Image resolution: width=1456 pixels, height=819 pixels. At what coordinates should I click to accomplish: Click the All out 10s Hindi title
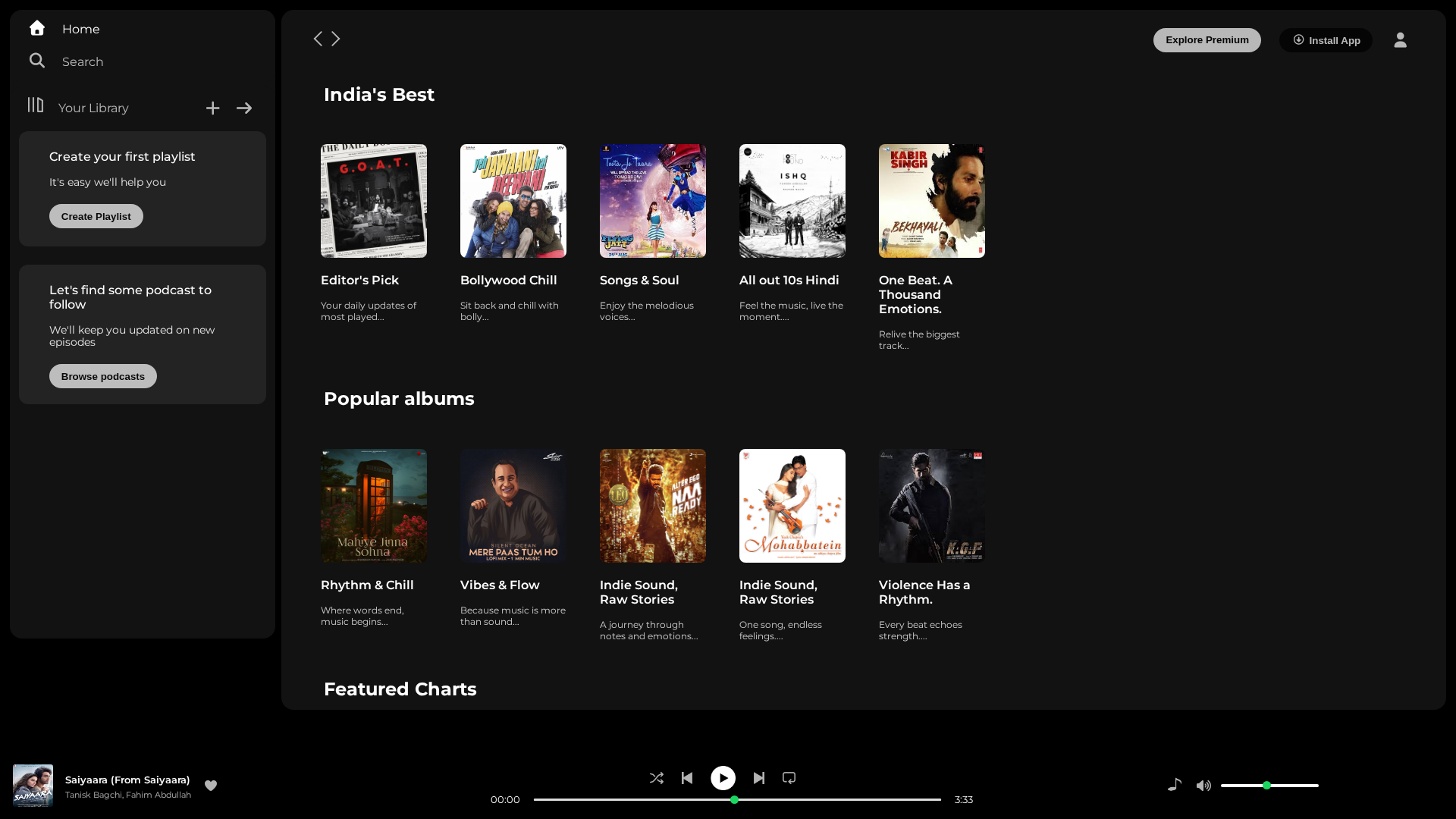coord(789,280)
